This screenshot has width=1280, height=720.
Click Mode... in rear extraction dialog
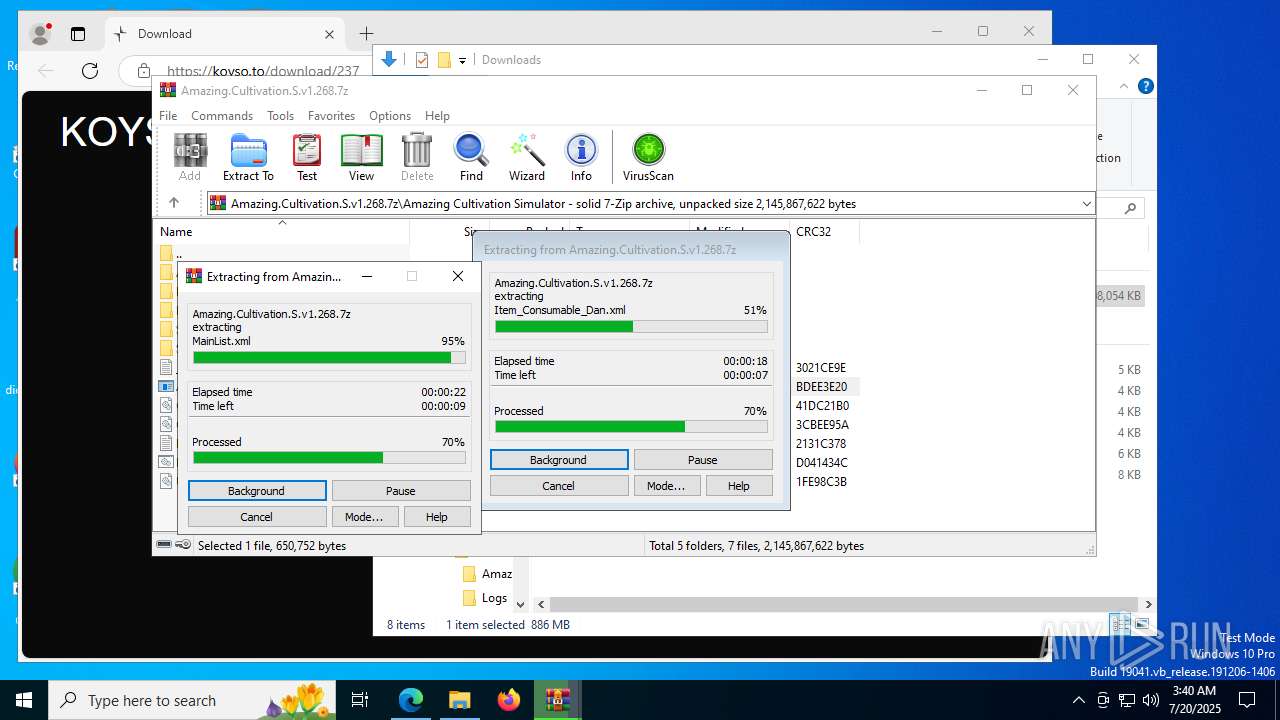tap(666, 486)
